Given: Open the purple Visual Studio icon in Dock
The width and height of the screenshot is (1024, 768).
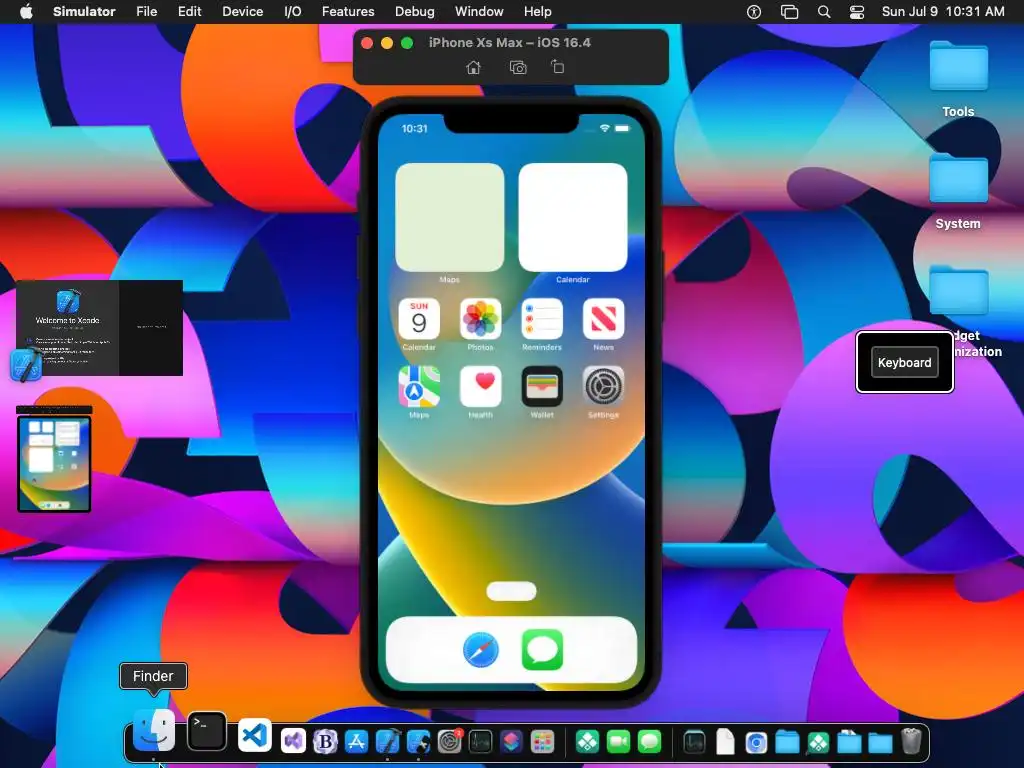Looking at the screenshot, I should pyautogui.click(x=293, y=741).
